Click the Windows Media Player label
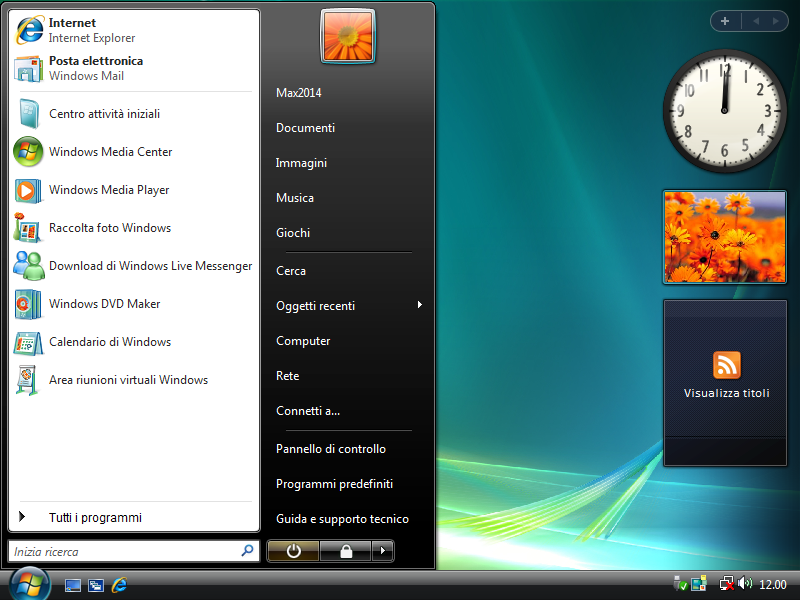The height and width of the screenshot is (600, 800). 109,190
